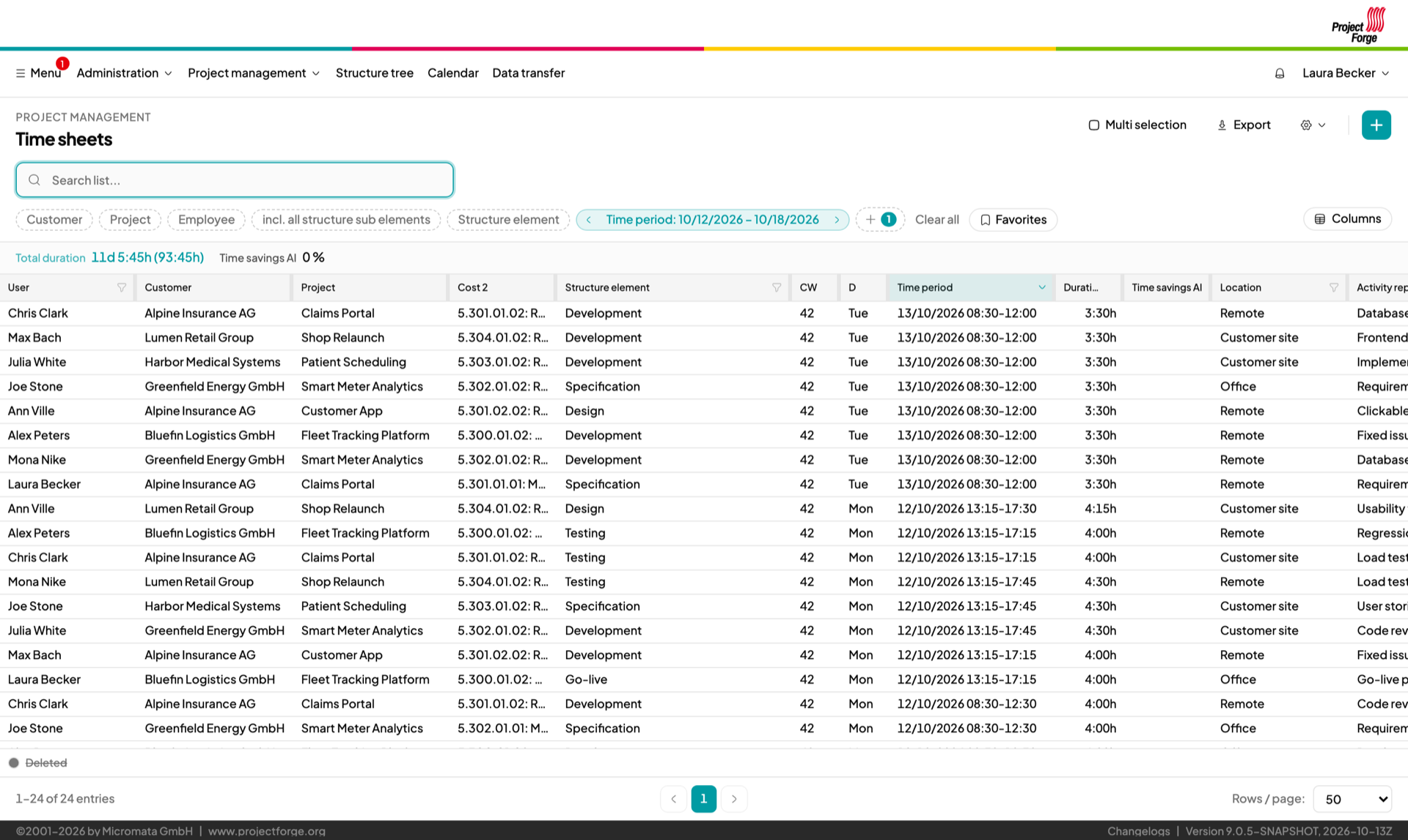The height and width of the screenshot is (840, 1408).
Task: Click Clear all filters
Action: click(936, 220)
